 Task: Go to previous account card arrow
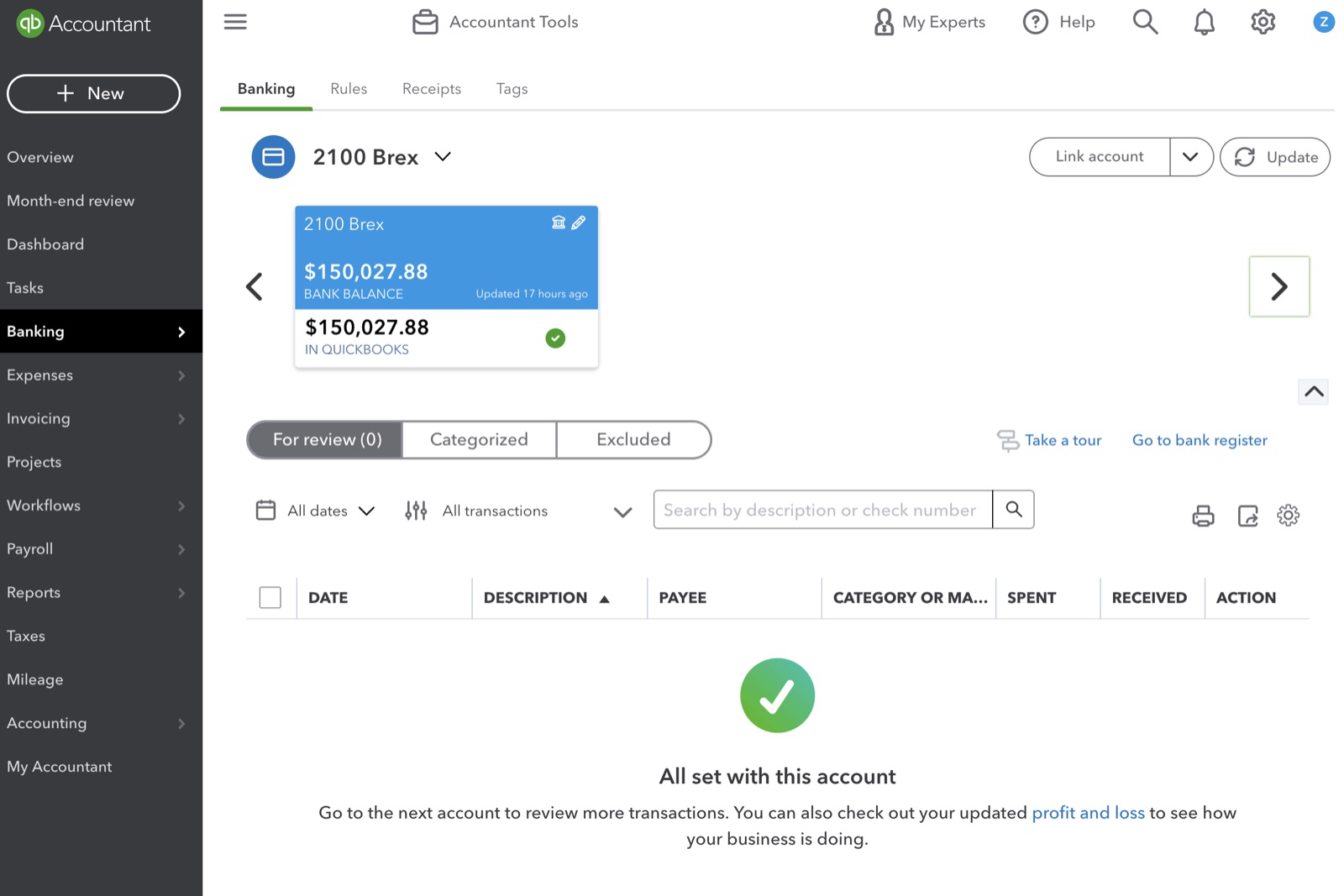[x=254, y=286]
